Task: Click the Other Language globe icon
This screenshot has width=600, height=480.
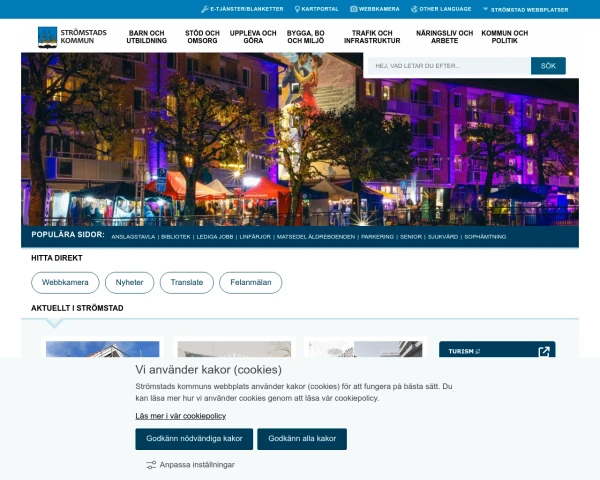Action: [x=414, y=9]
